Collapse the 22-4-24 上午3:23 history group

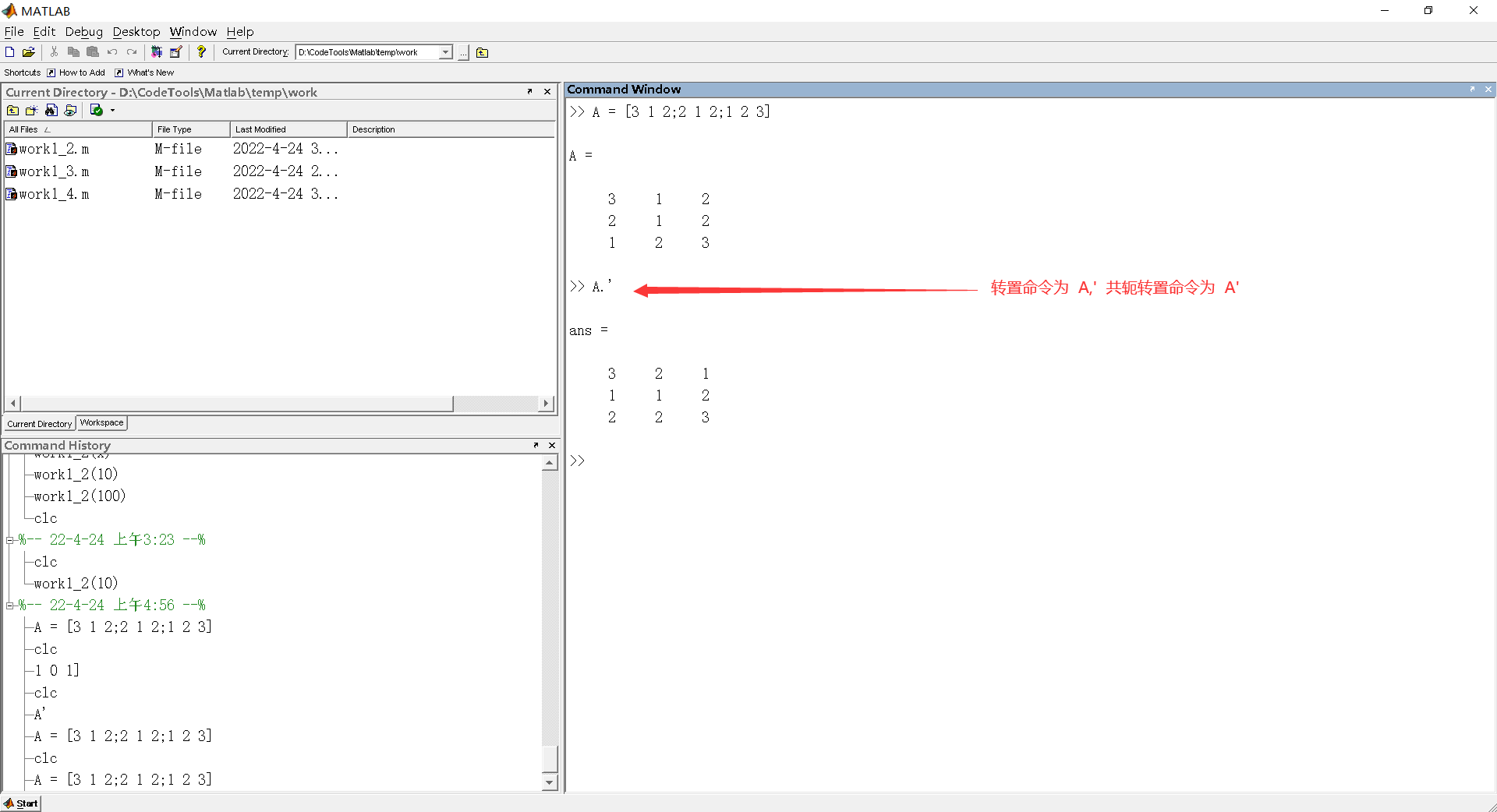(10, 540)
